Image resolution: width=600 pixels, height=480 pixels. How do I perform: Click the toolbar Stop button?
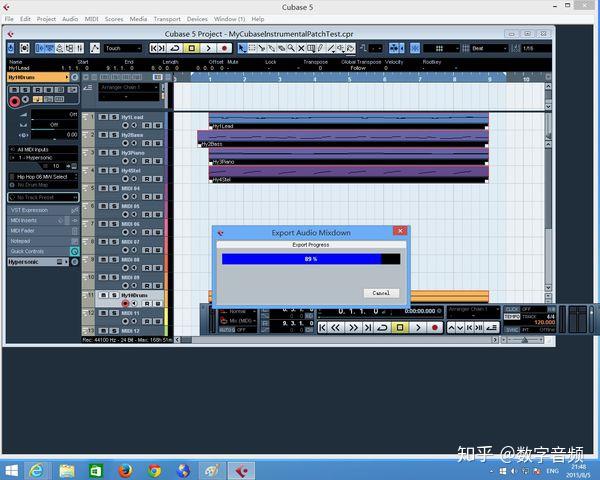click(192, 48)
